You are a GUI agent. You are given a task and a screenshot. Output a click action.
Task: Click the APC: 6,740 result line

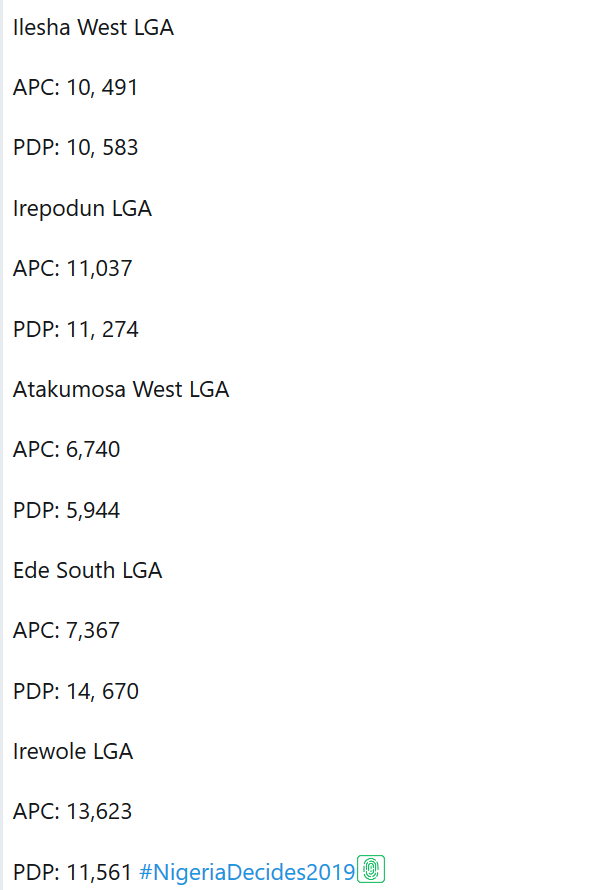[66, 450]
